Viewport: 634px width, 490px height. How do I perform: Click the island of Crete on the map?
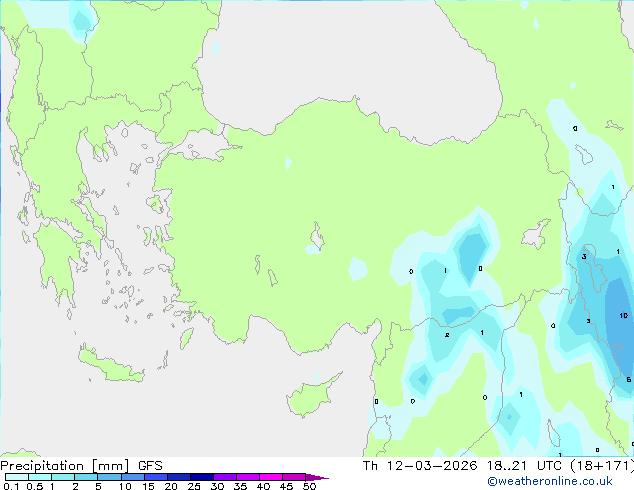point(111,364)
